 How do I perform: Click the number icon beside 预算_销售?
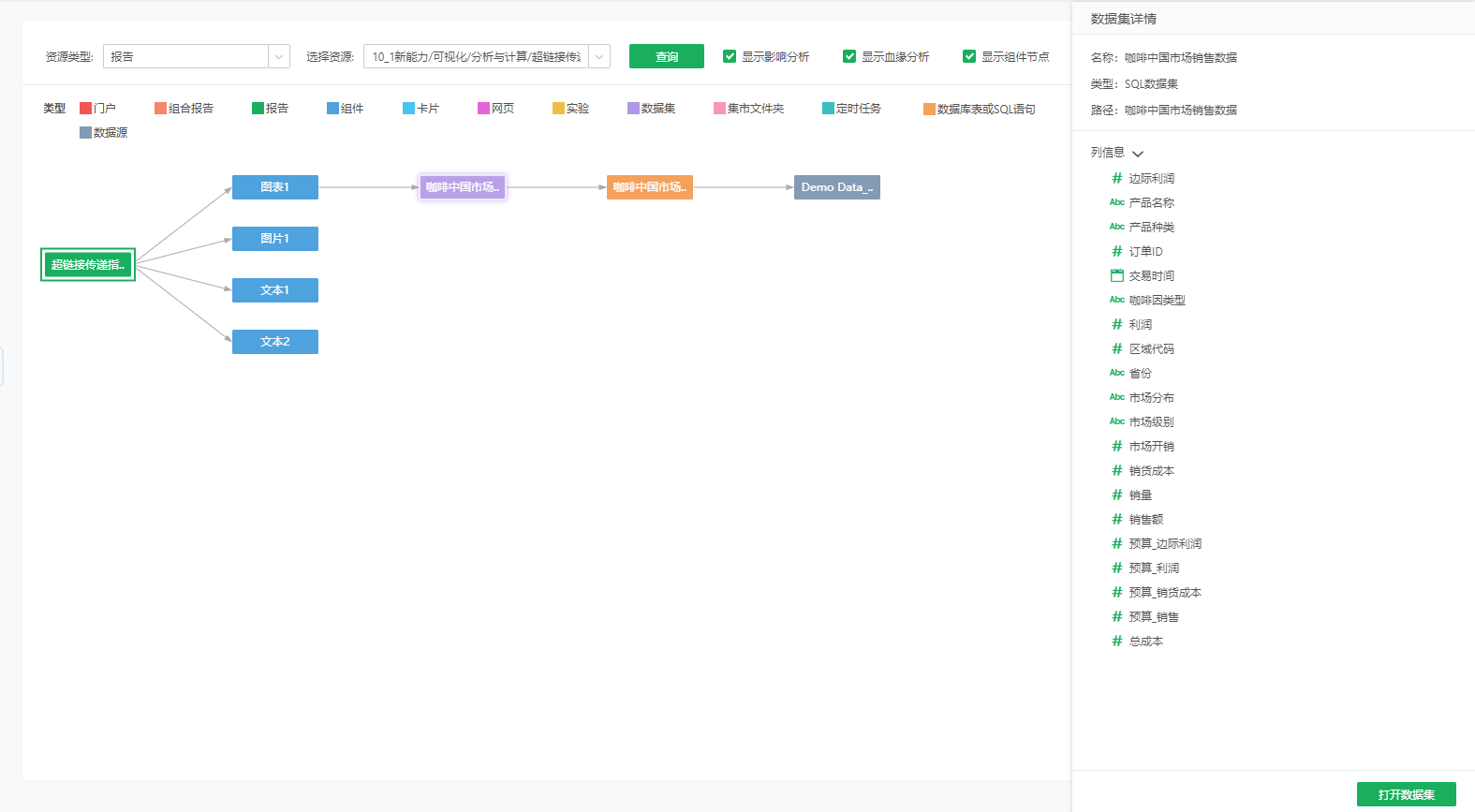[x=1116, y=616]
